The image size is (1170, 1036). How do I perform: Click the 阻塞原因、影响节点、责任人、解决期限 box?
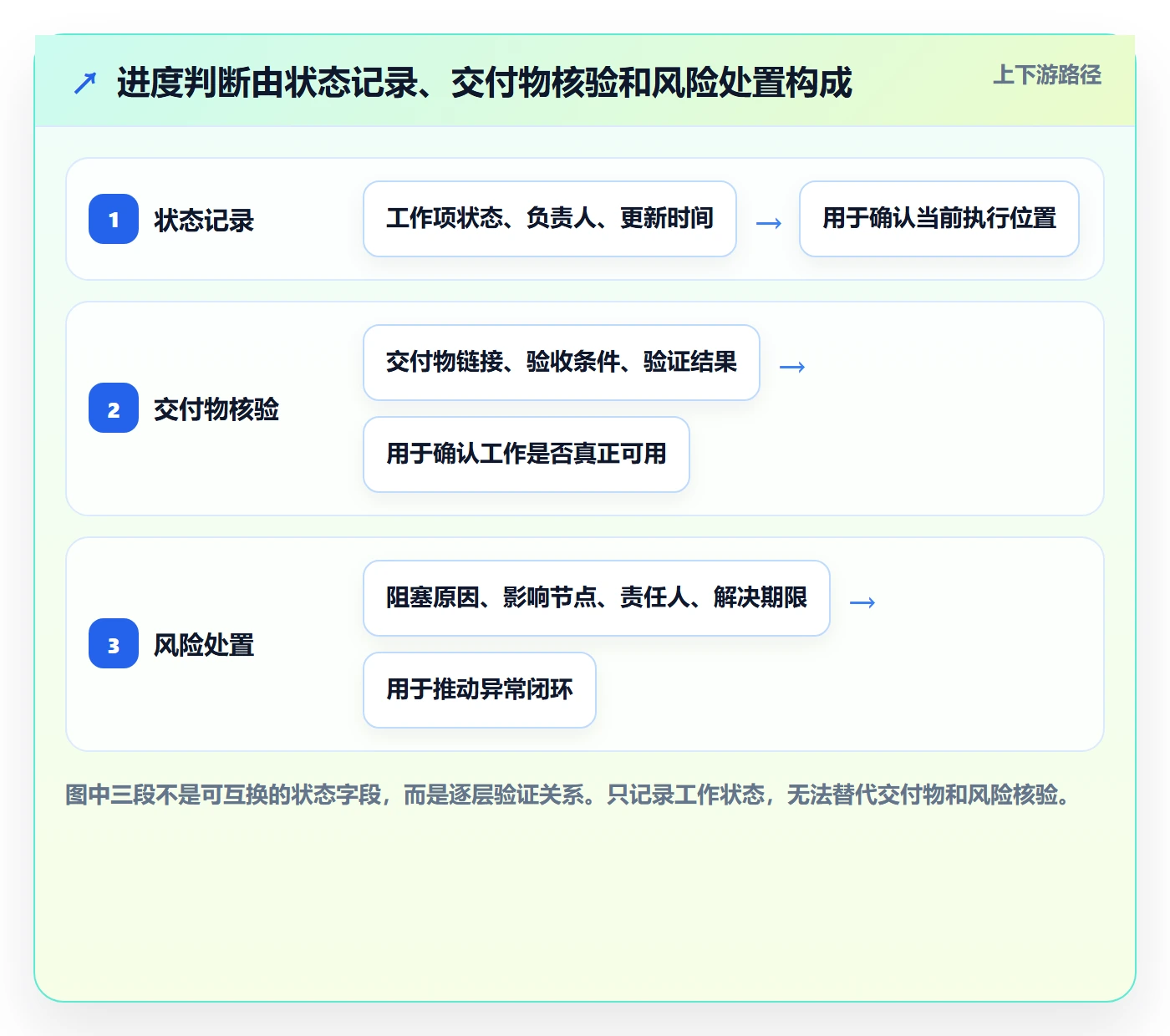click(597, 598)
